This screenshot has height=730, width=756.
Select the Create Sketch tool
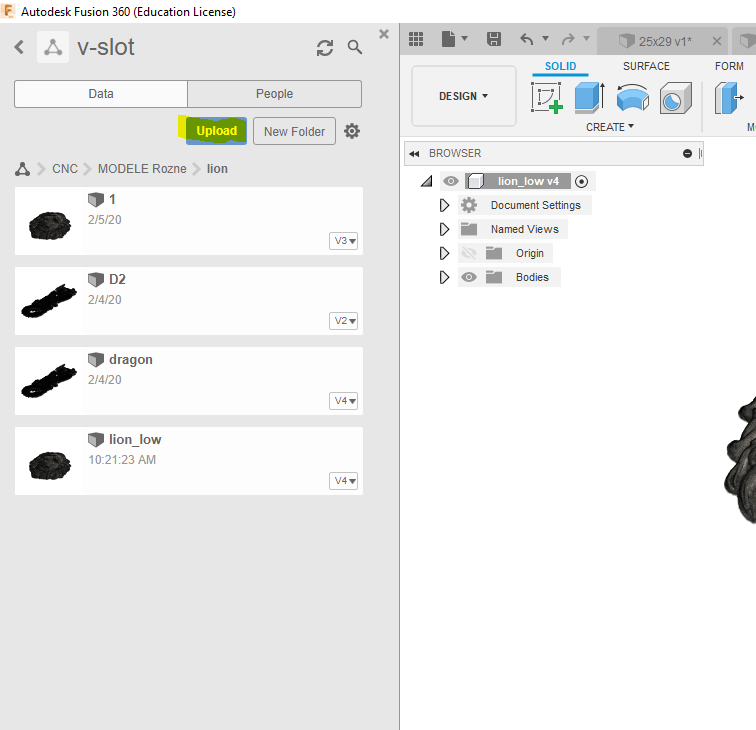(x=547, y=98)
